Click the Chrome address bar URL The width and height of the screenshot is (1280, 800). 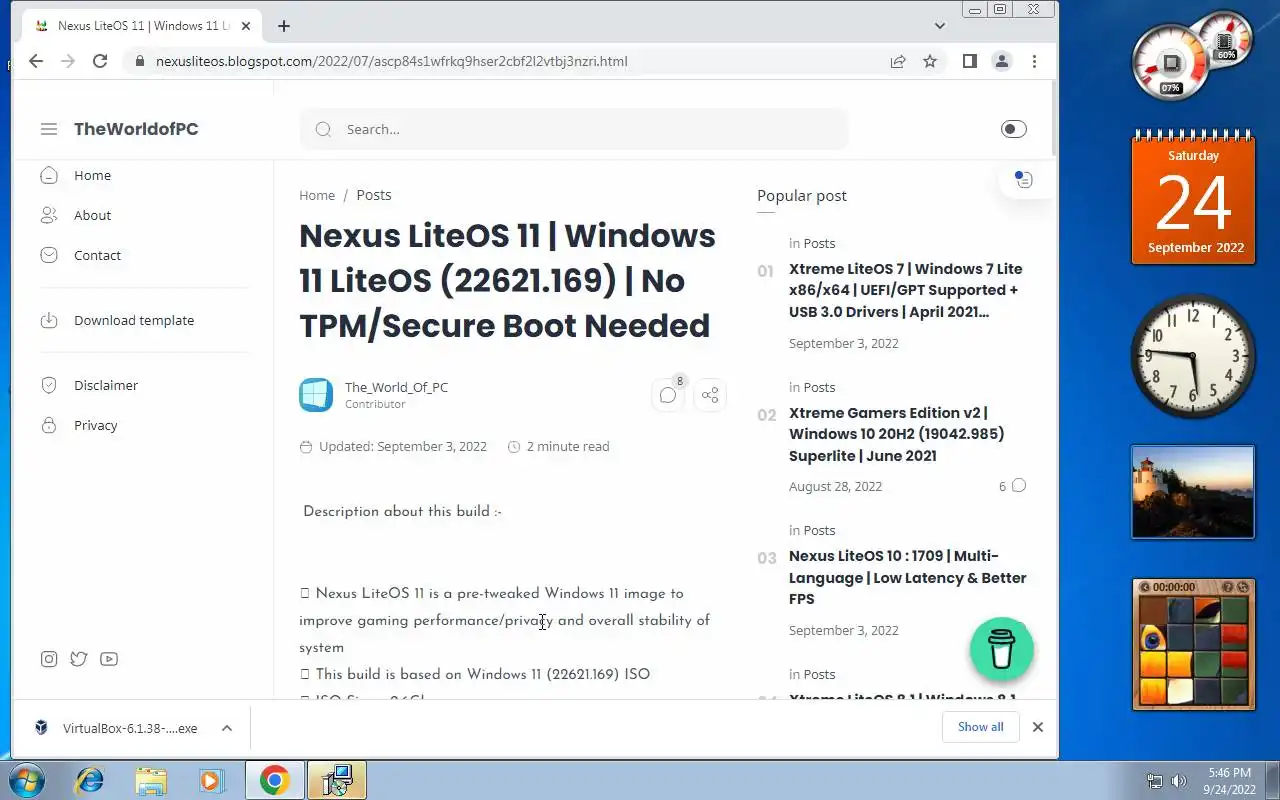(392, 61)
